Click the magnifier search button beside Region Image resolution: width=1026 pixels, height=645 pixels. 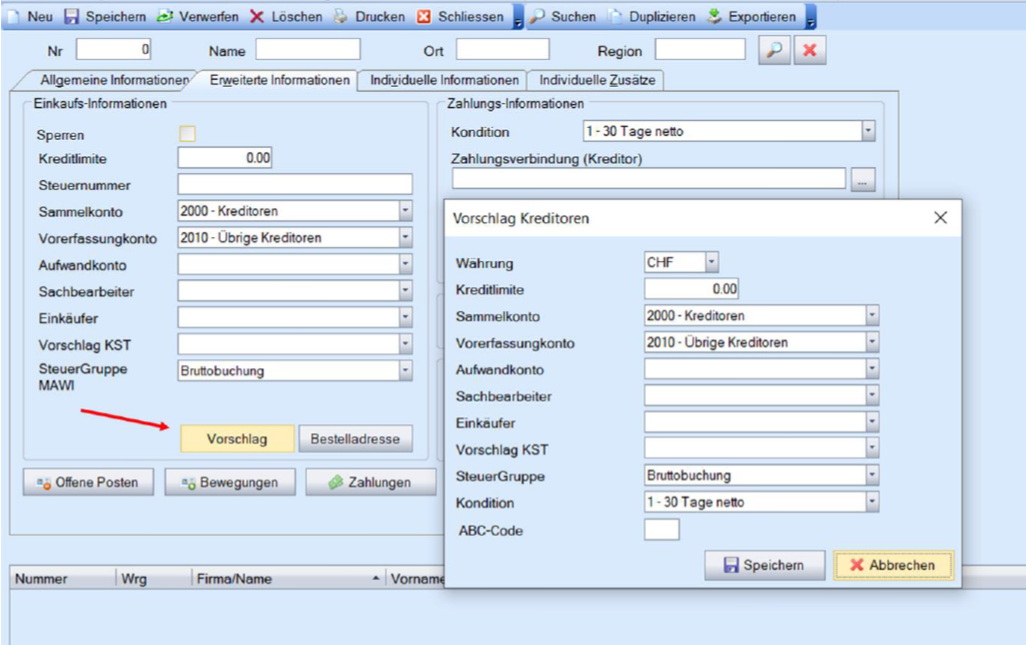[x=774, y=50]
